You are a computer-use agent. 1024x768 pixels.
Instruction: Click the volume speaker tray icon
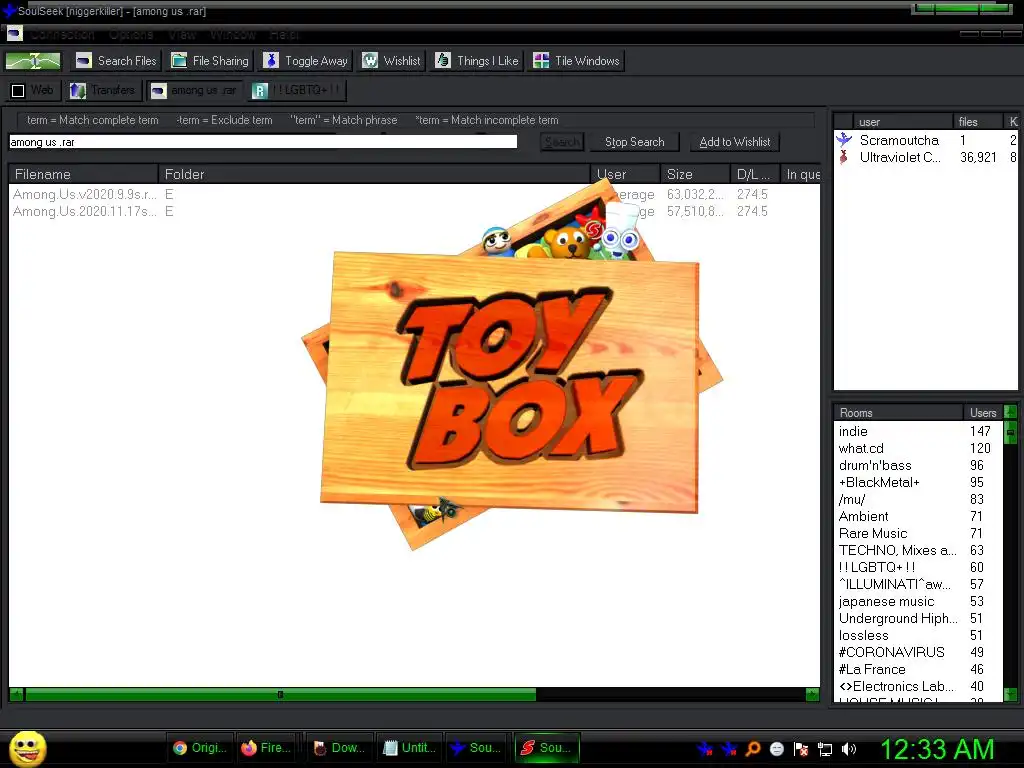click(849, 749)
